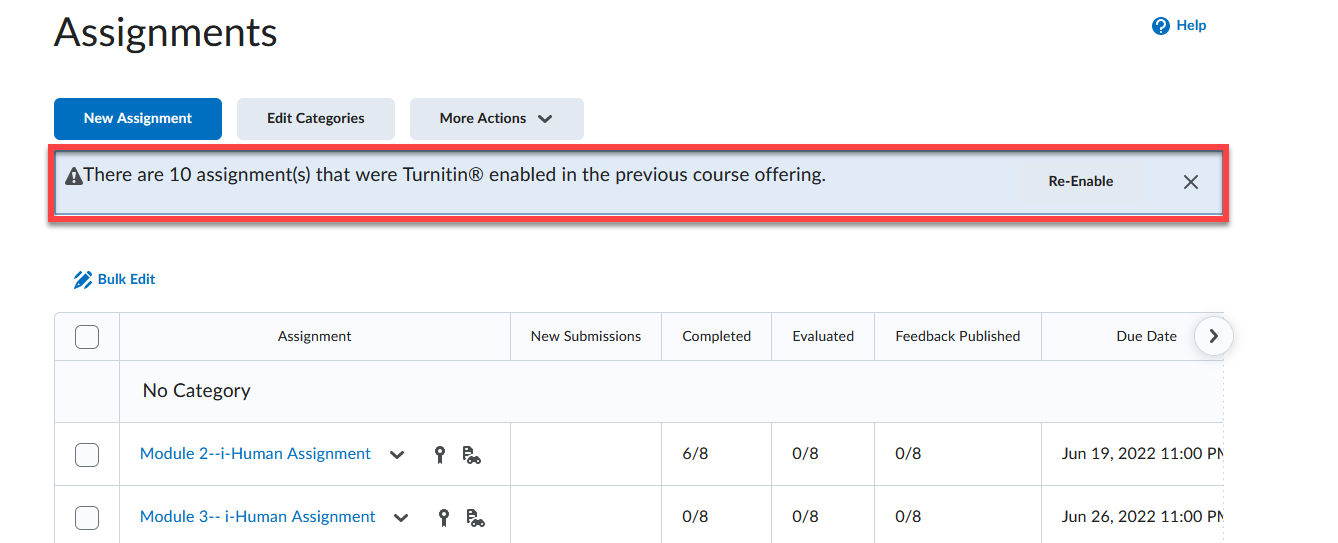Toggle the select-all assignments checkbox
The image size is (1338, 543).
(87, 337)
